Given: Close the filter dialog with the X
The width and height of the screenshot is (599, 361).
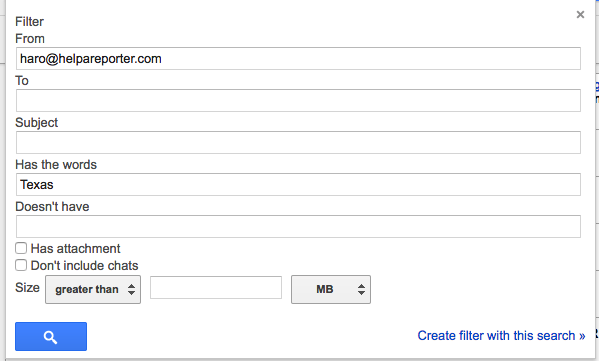Looking at the screenshot, I should (x=580, y=15).
